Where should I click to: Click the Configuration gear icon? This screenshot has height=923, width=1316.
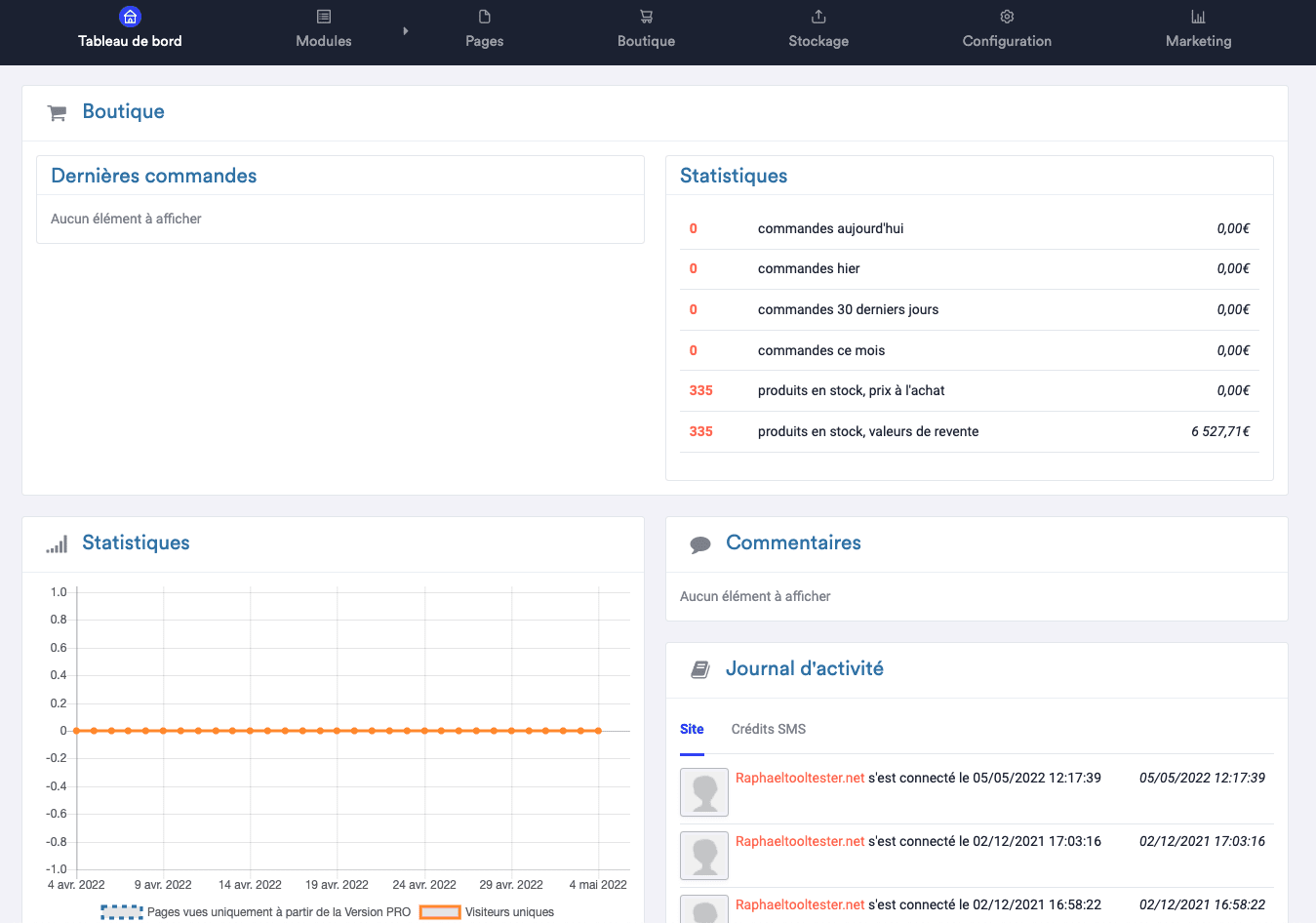coord(1007,17)
